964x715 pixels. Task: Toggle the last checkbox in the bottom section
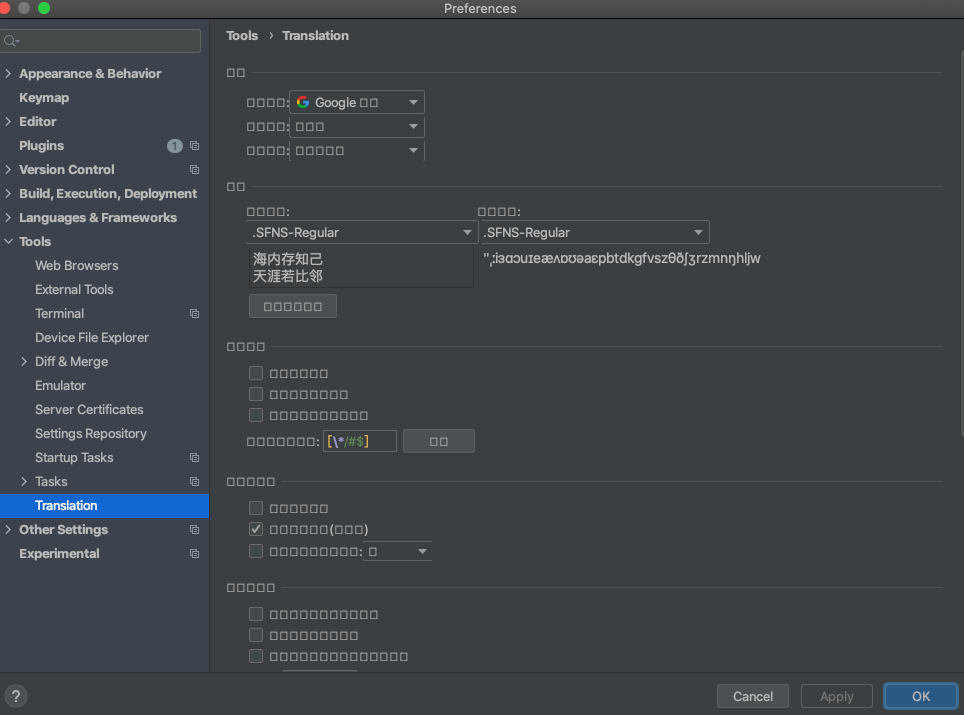point(256,656)
